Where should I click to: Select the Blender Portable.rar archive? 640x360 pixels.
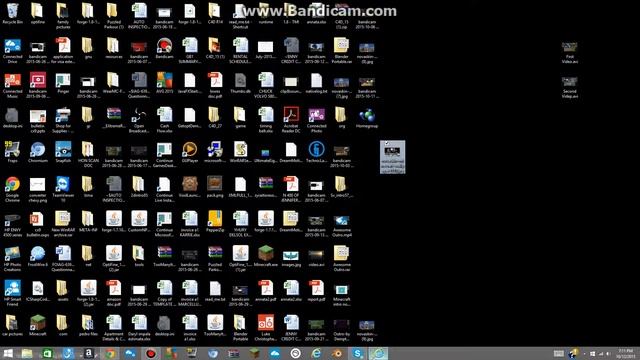(x=342, y=50)
